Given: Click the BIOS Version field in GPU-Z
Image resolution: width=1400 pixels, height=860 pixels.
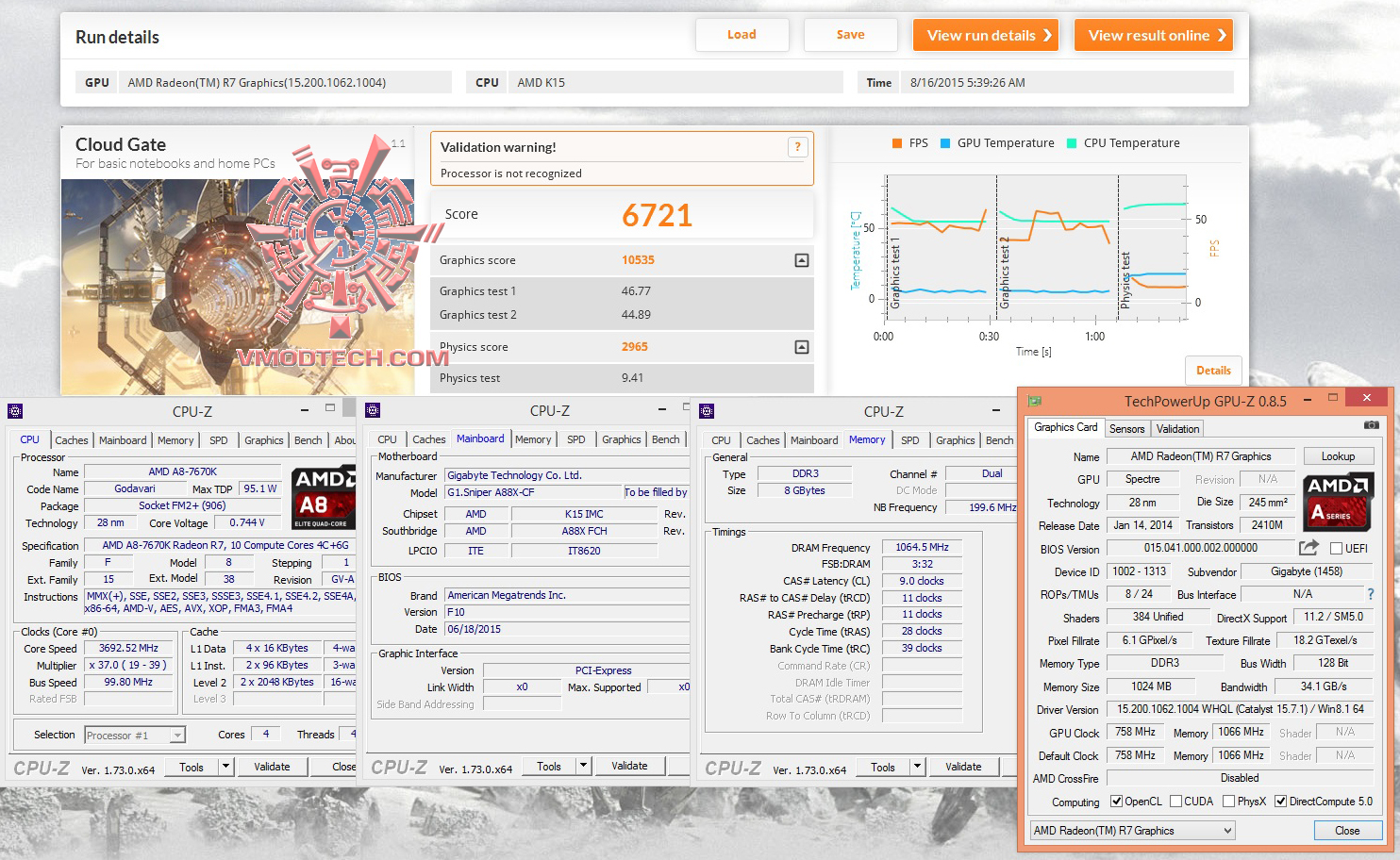Looking at the screenshot, I should 1201,548.
